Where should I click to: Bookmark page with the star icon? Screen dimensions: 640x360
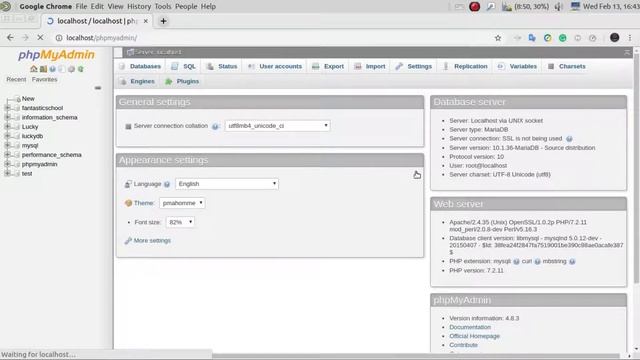tap(498, 38)
